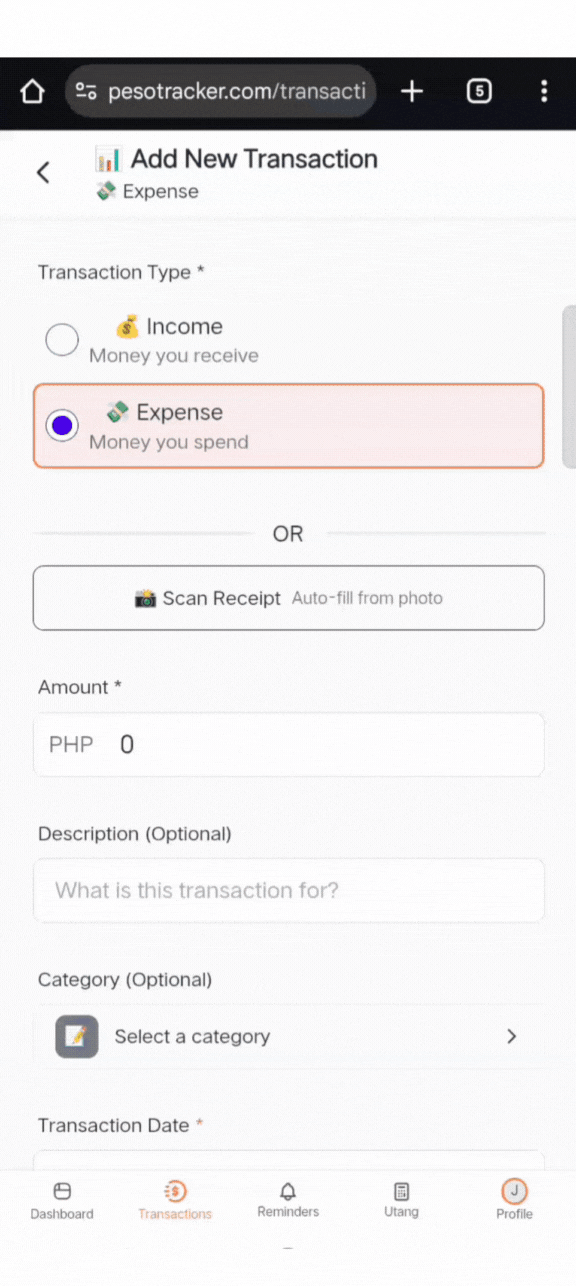576x1286 pixels.
Task: Expand Select a category with the chevron
Action: (511, 1037)
